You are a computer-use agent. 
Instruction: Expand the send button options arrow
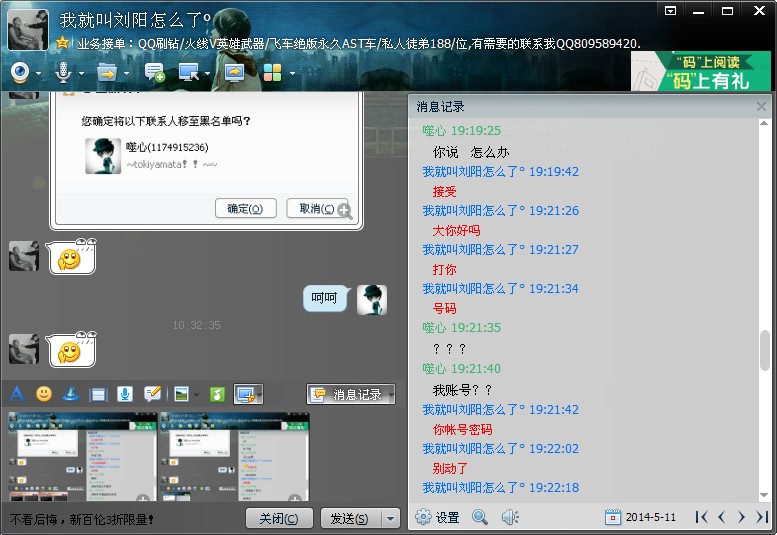pos(391,518)
